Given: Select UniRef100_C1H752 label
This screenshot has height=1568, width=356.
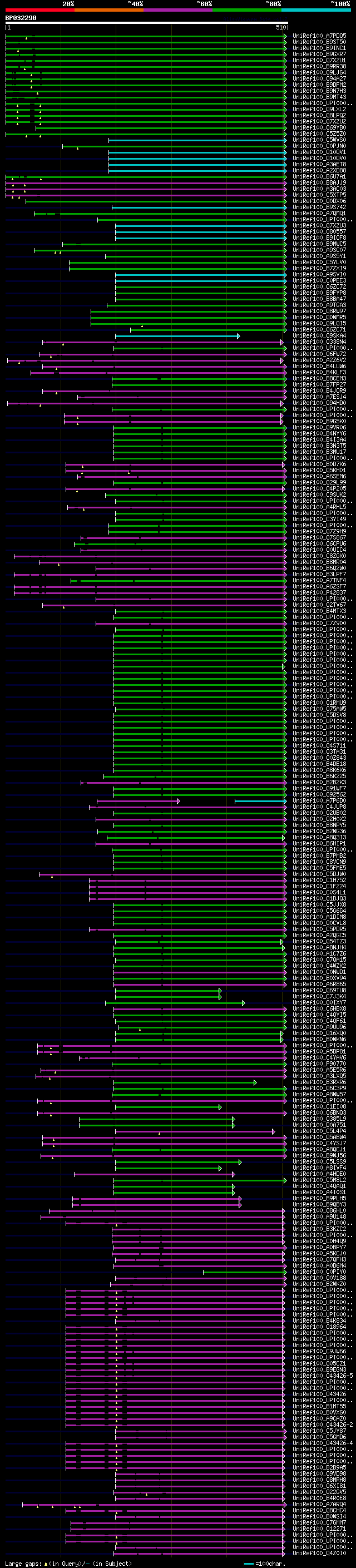Looking at the screenshot, I should [319, 880].
